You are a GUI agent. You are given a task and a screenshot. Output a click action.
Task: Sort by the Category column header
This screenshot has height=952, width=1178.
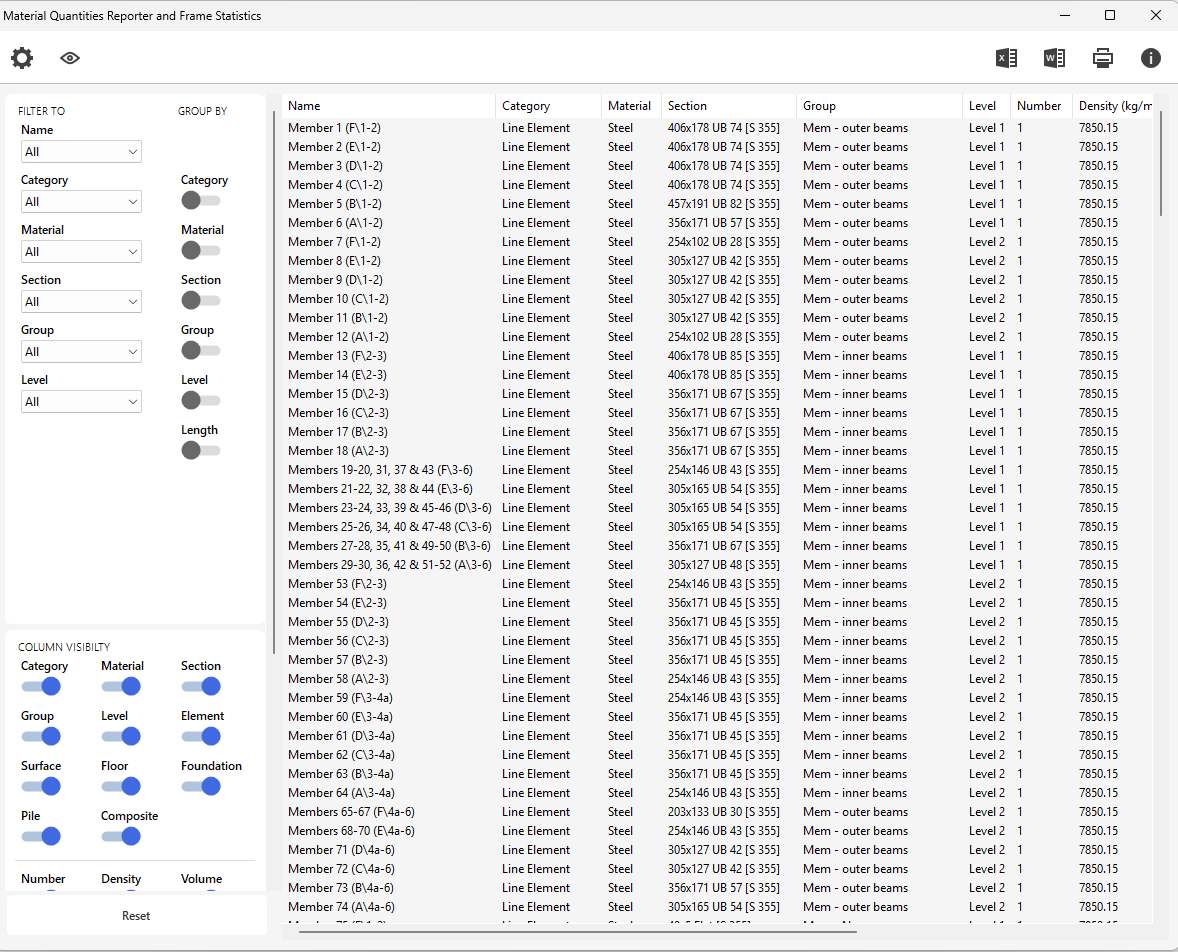(x=548, y=106)
